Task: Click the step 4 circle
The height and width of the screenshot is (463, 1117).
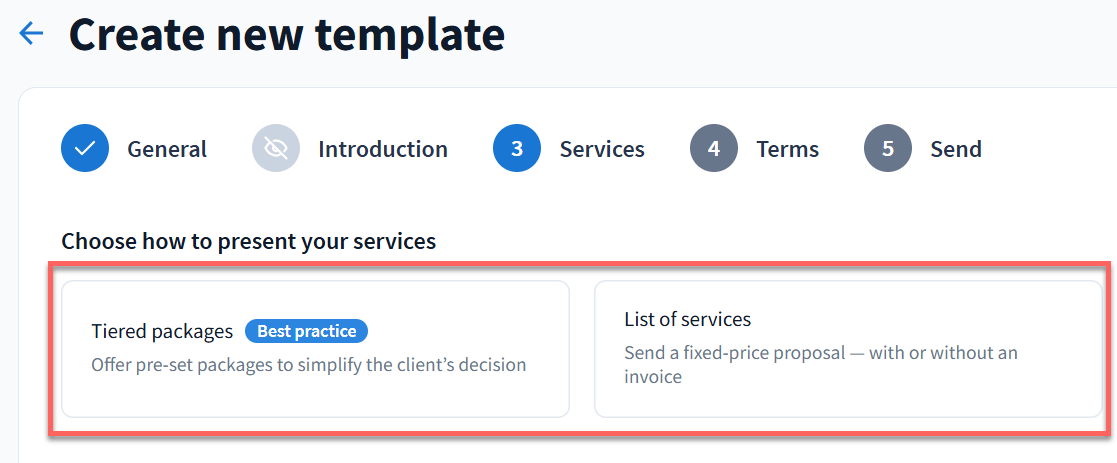Action: [x=714, y=149]
